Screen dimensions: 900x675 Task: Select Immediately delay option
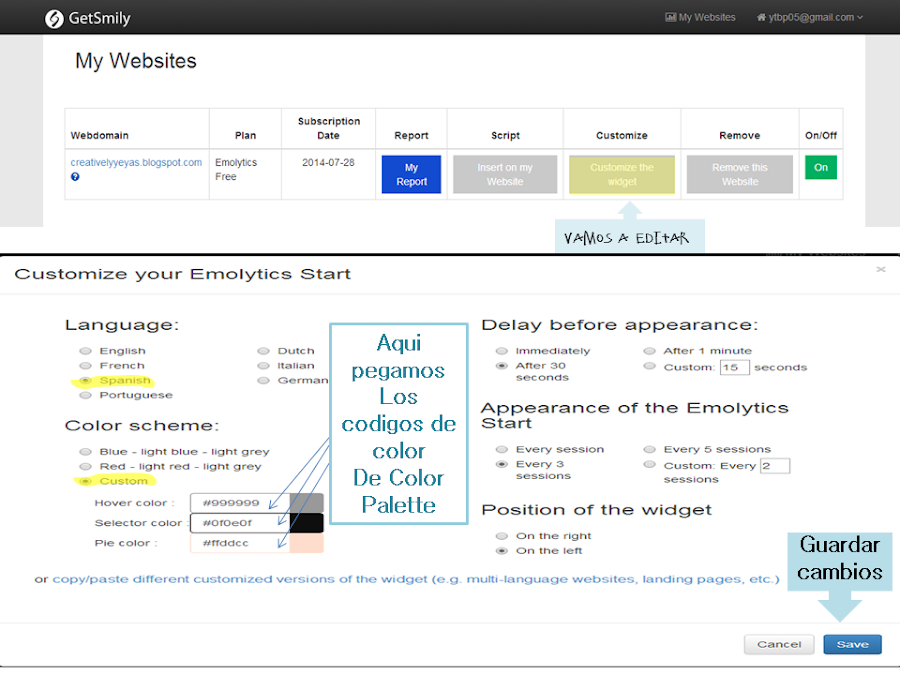pyautogui.click(x=502, y=351)
